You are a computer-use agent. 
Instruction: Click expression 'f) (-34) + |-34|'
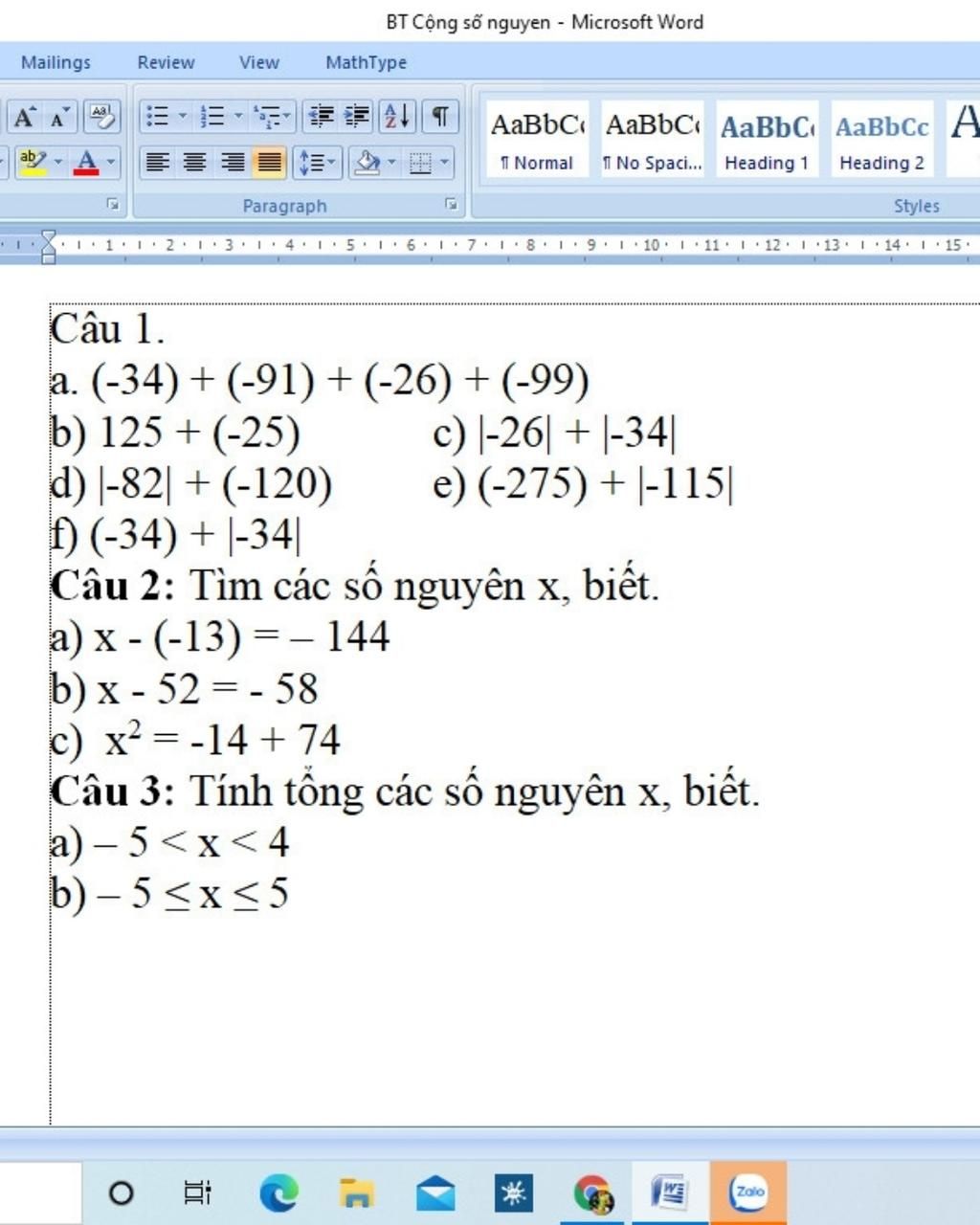(x=176, y=535)
